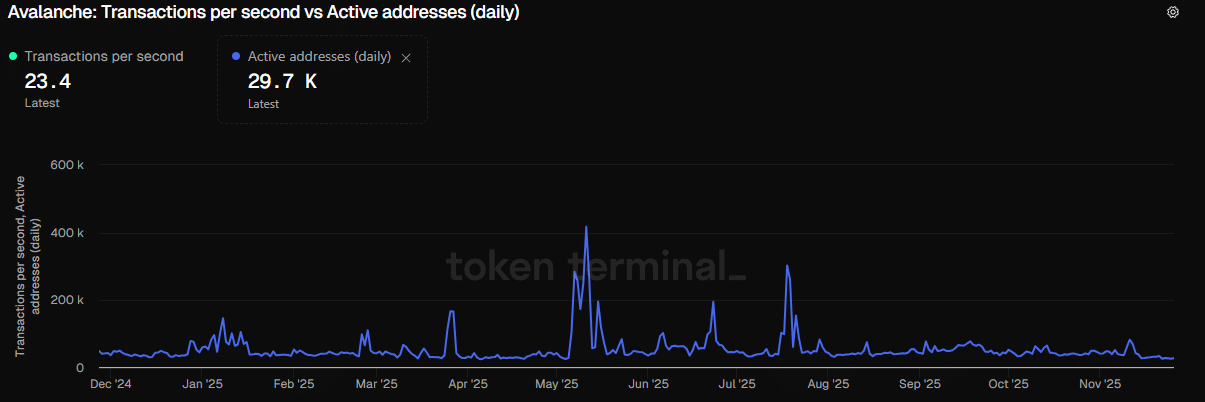This screenshot has height=402, width=1205.
Task: Click the green Transactions per second dot
Action: [12, 57]
